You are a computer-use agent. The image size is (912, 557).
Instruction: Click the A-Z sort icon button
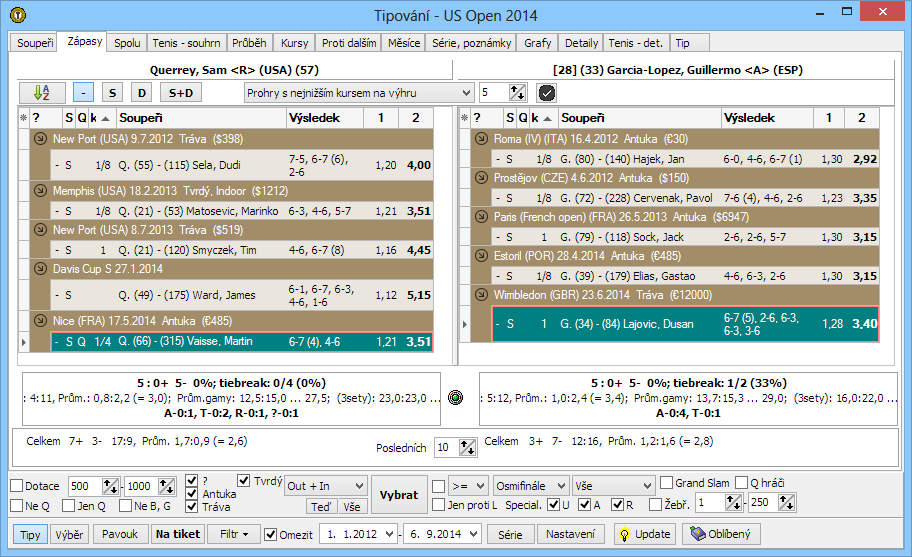point(42,92)
